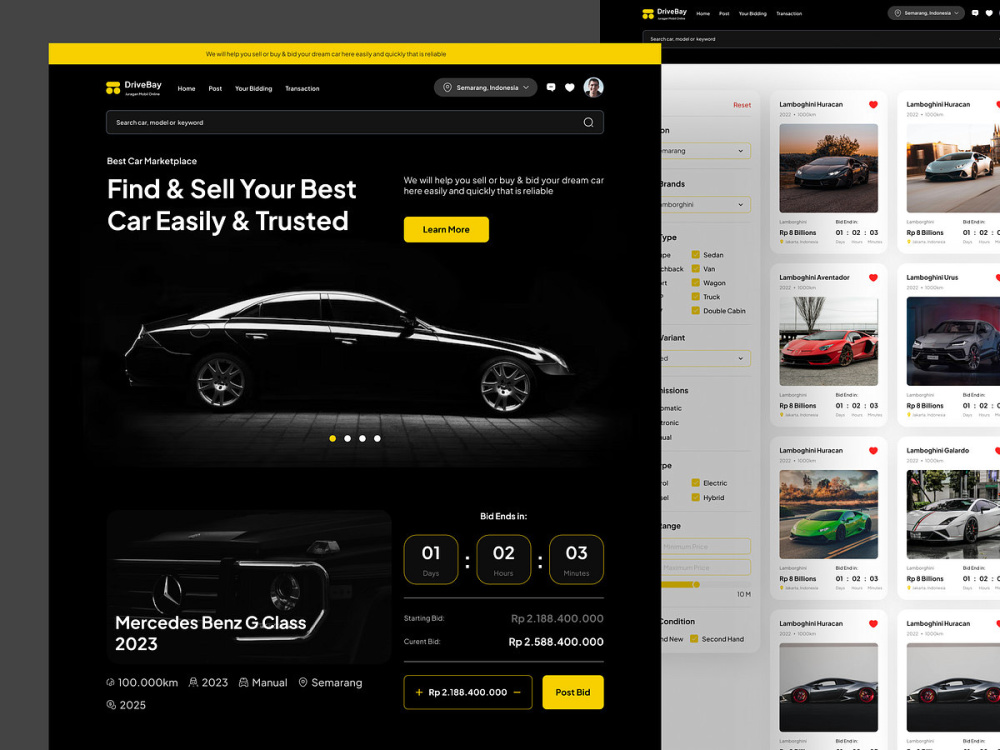Open favorites heart icon in front window header

click(570, 87)
